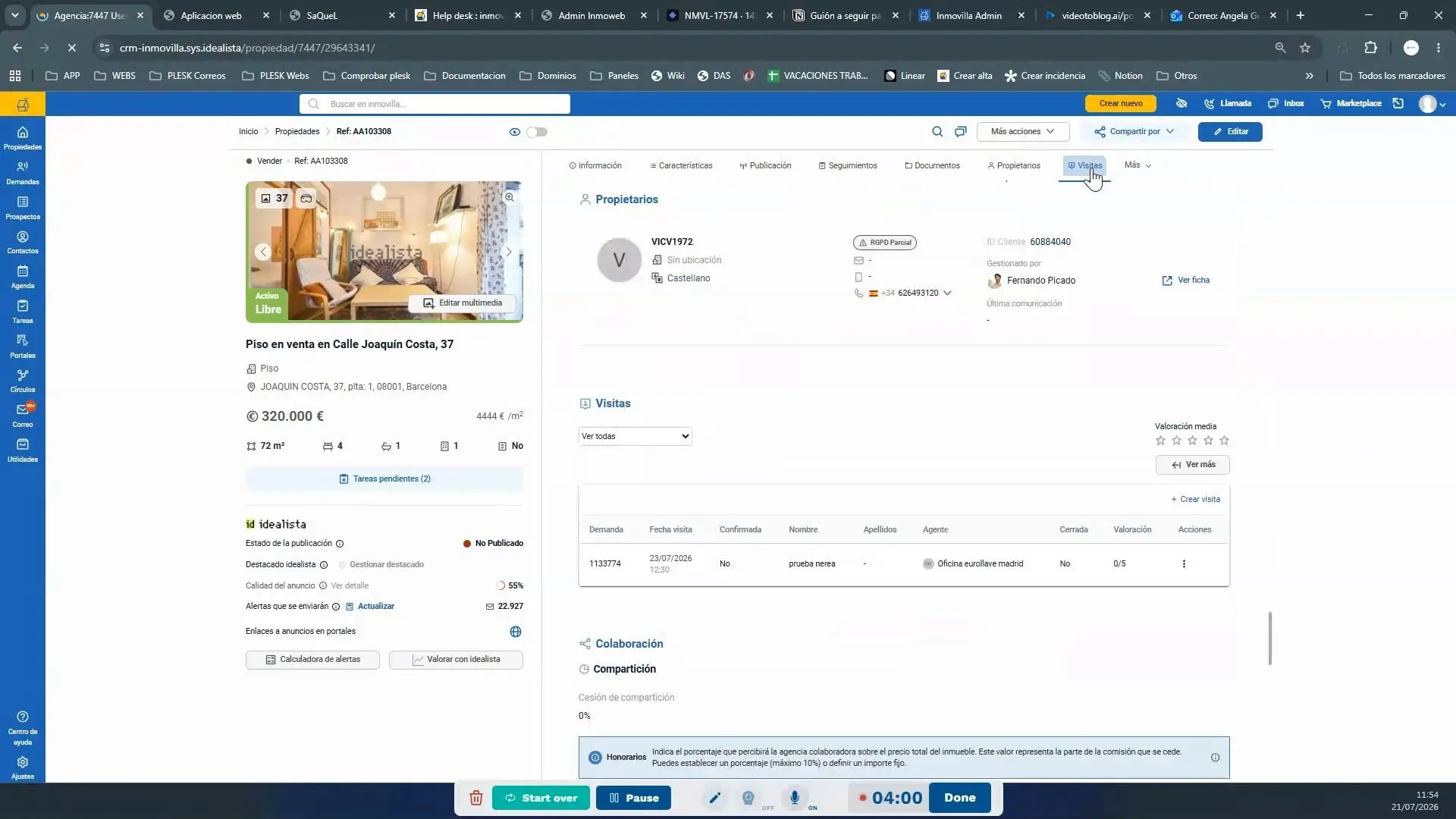Click the search magnifier next to Más acciones
The width and height of the screenshot is (1456, 819).
(937, 132)
